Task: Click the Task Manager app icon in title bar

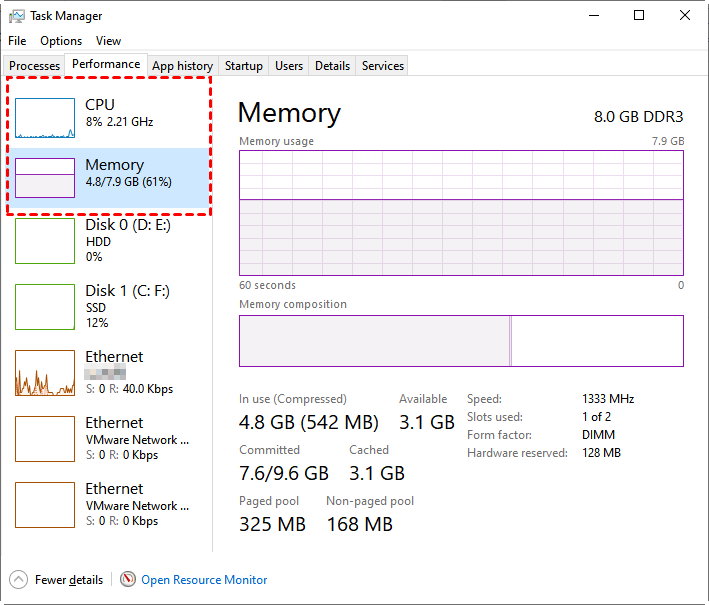Action: coord(17,16)
